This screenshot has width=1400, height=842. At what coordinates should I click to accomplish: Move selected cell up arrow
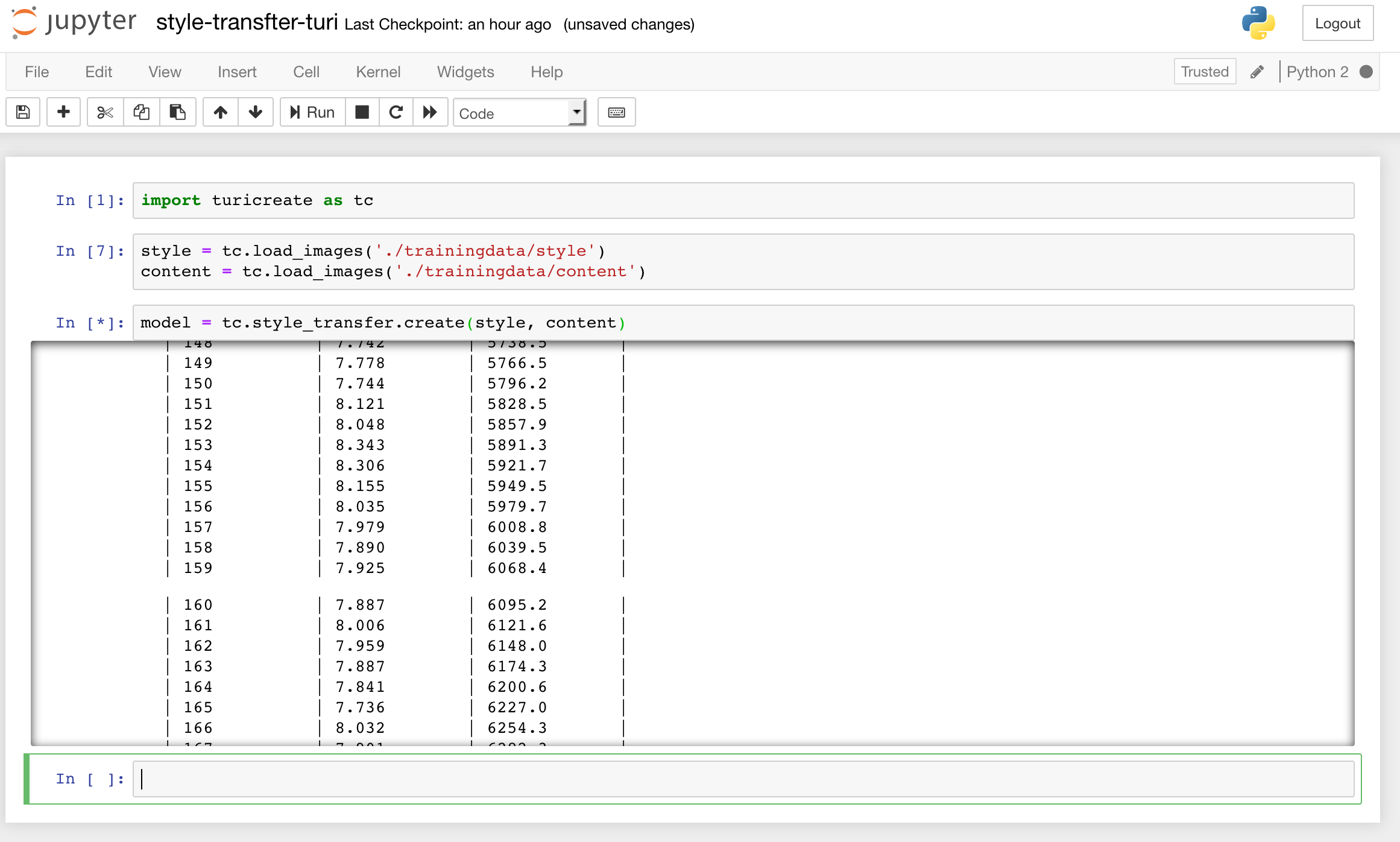(221, 112)
